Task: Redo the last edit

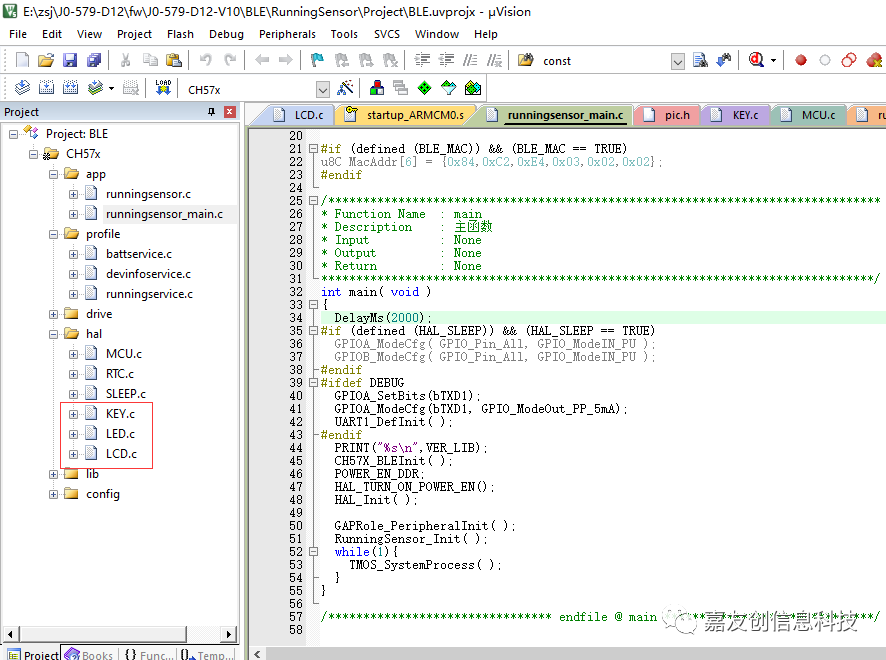Action: 229,60
